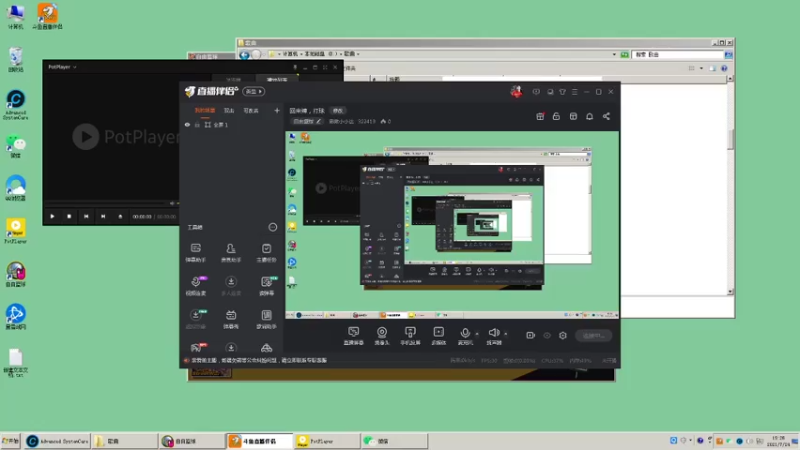Click the Start button on the taskbar

pyautogui.click(x=10, y=441)
